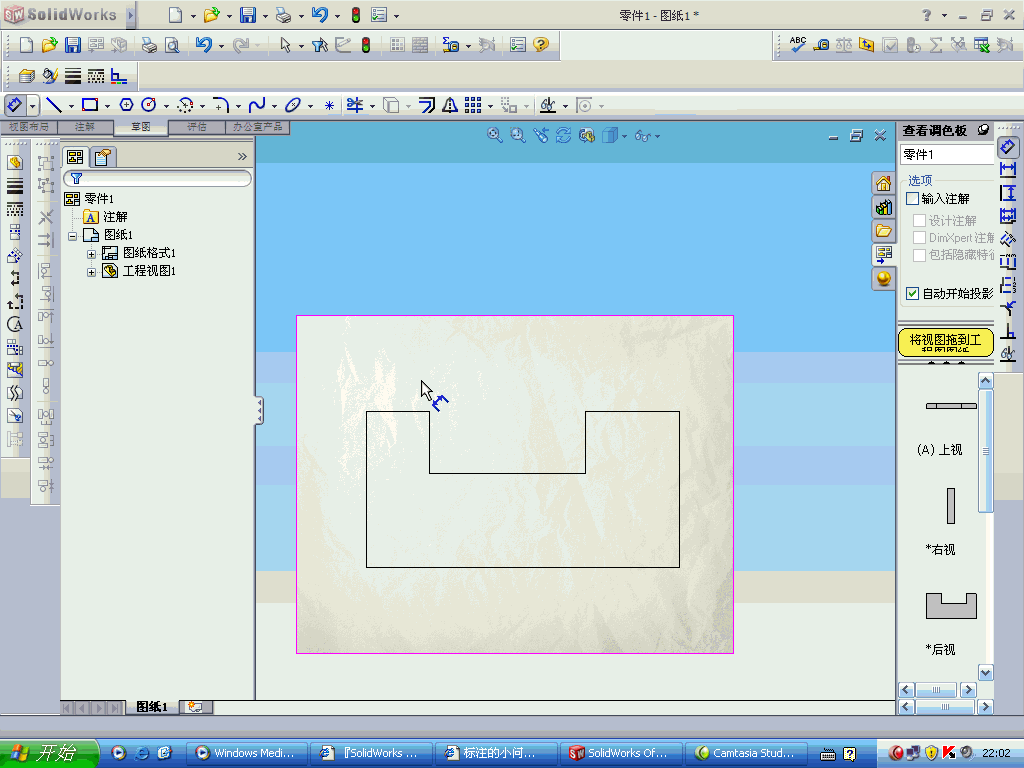Uncheck the 自动开始投影 checkbox
Viewport: 1024px width, 768px height.
pyautogui.click(x=912, y=293)
